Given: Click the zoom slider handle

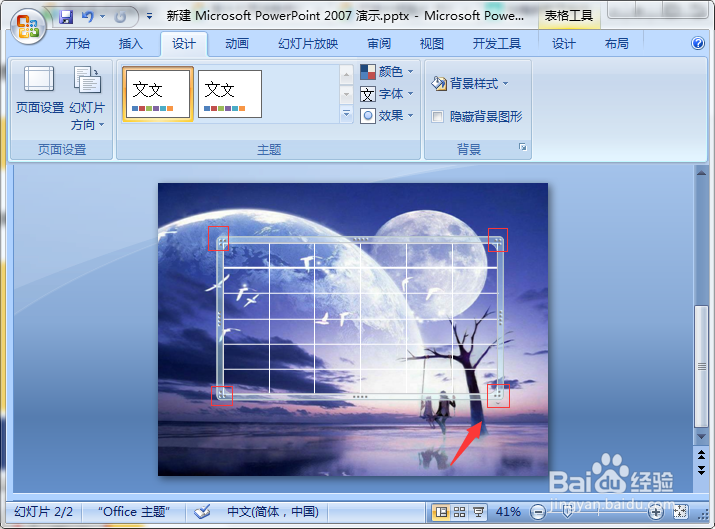Looking at the screenshot, I should coord(567,512).
